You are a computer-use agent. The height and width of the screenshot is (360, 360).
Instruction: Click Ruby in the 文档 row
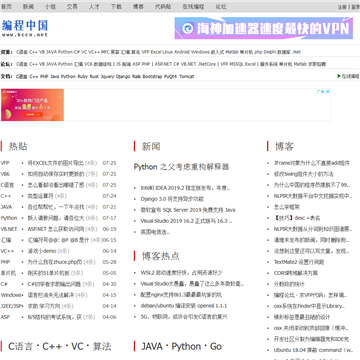pos(83,76)
